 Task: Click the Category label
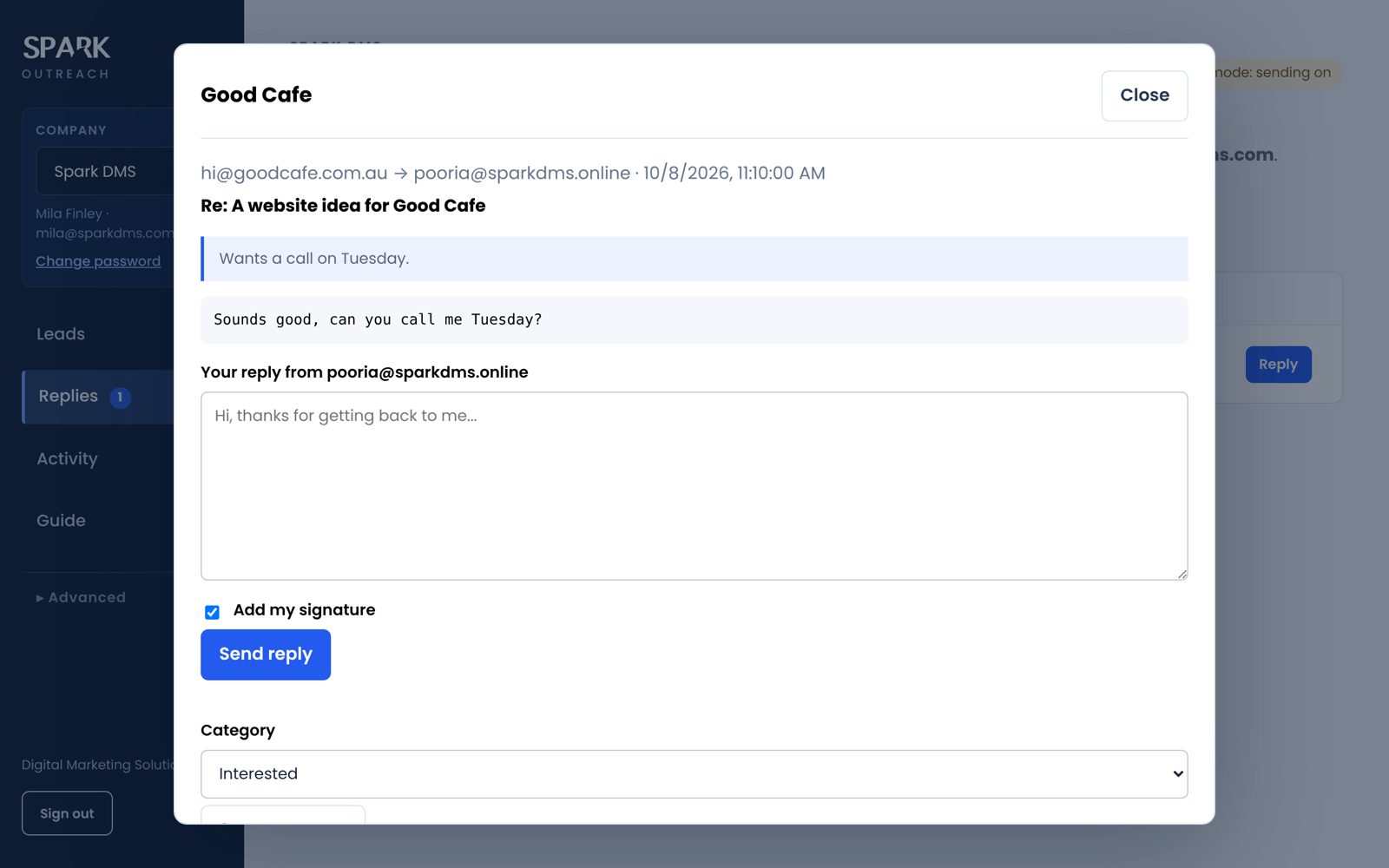tap(238, 731)
